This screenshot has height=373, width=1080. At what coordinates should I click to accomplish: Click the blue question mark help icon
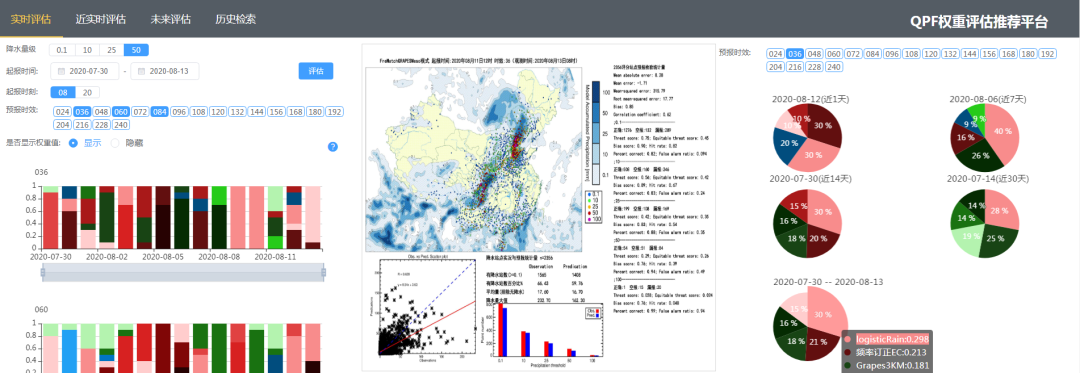(x=333, y=147)
